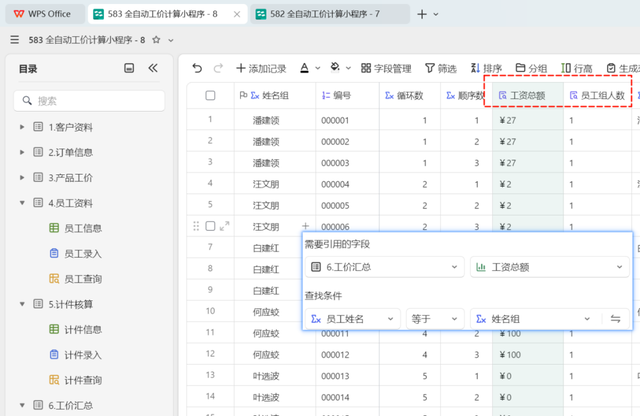Viewport: 640px width, 416px height.
Task: Click the drag handle on row 000006
Action: (x=196, y=226)
